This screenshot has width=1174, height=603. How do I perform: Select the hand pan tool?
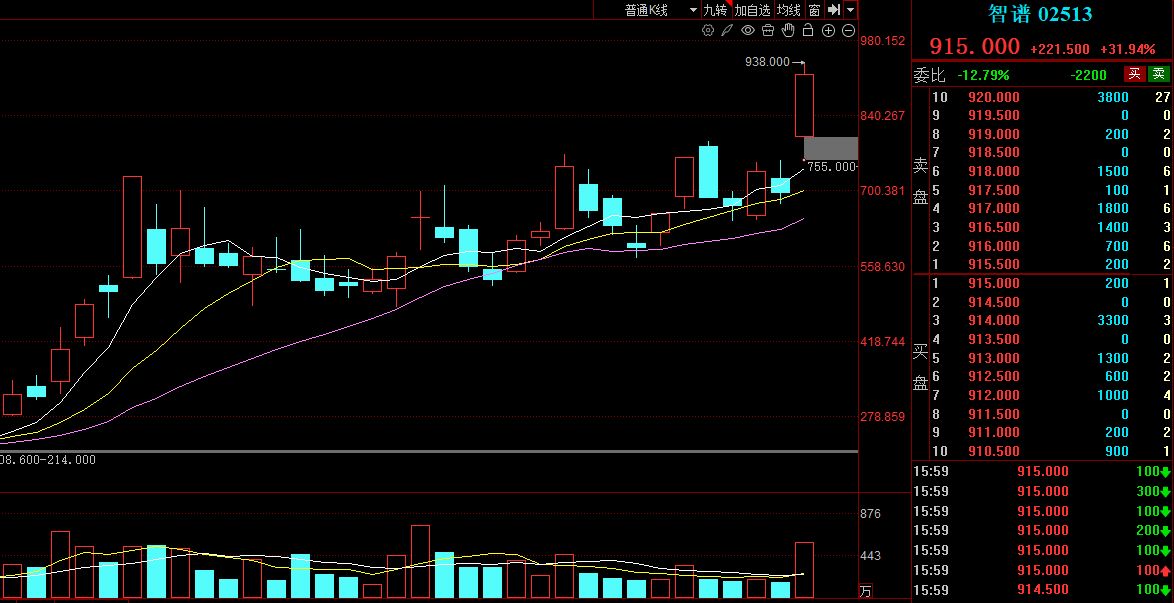click(788, 30)
